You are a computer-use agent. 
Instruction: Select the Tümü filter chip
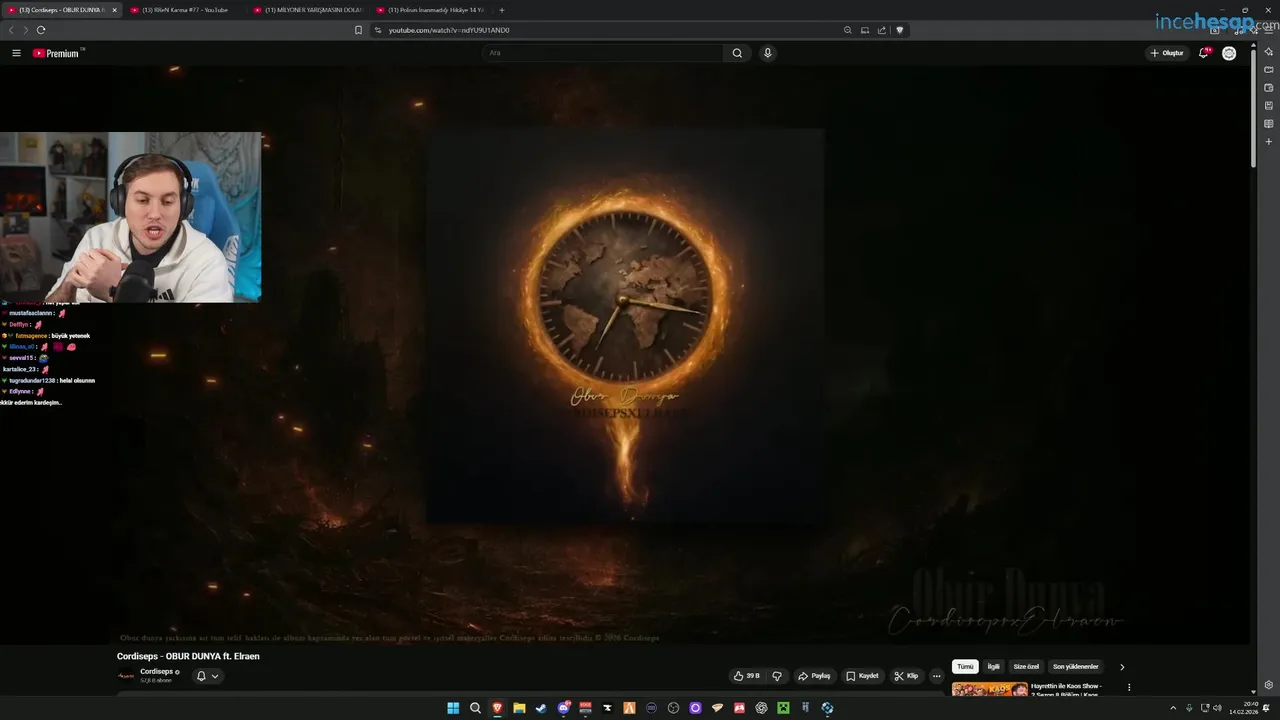(965, 667)
